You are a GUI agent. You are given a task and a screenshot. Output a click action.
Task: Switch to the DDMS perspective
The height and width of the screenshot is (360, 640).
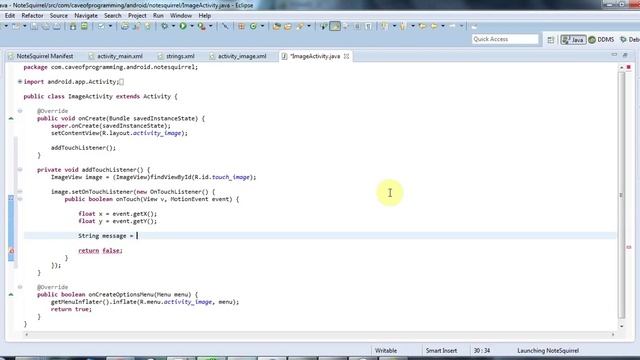pos(601,40)
